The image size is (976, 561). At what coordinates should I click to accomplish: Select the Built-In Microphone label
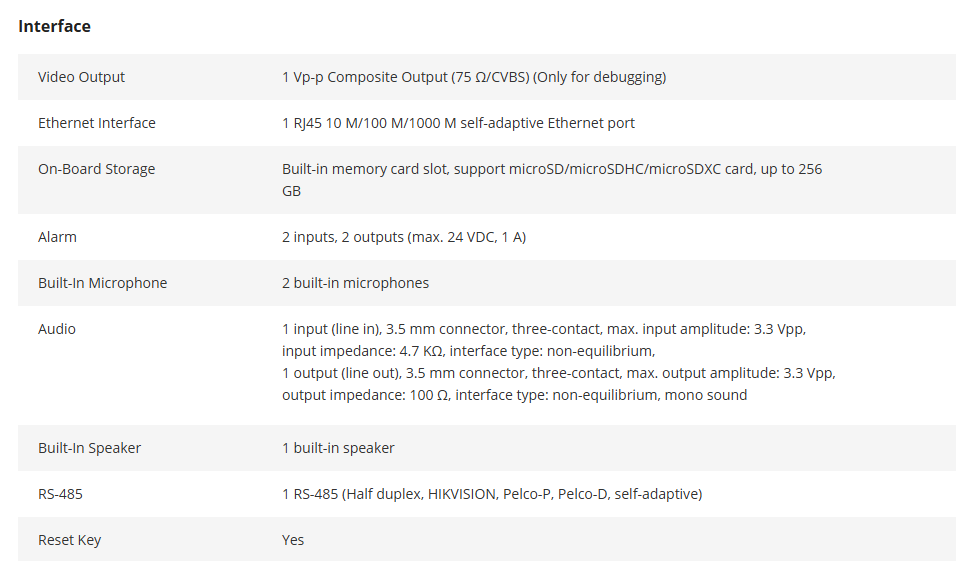pyautogui.click(x=103, y=283)
